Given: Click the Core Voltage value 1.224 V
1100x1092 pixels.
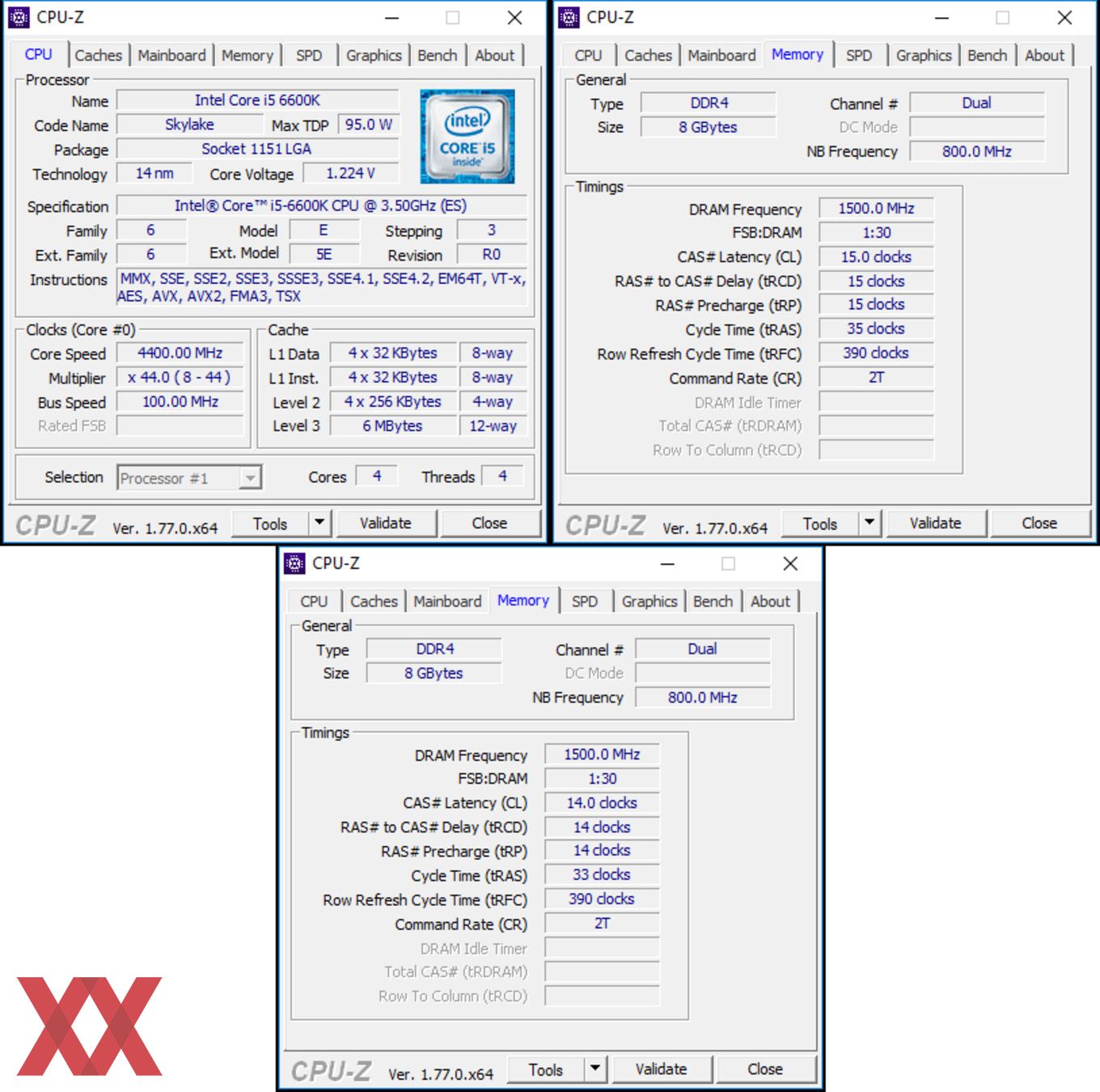Looking at the screenshot, I should pos(351,173).
